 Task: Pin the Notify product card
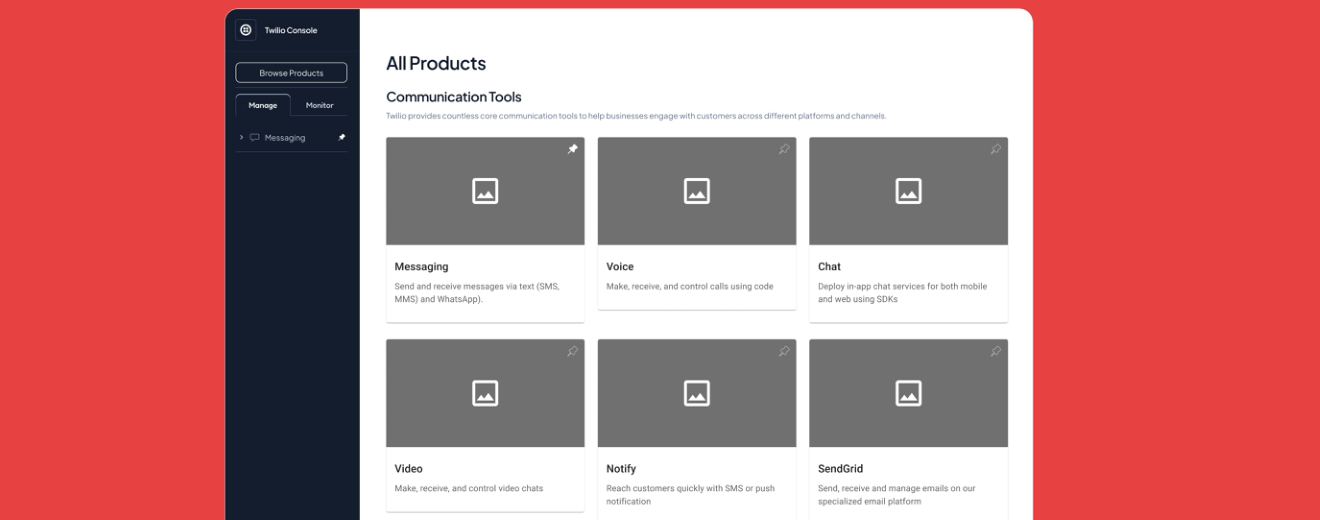[784, 351]
